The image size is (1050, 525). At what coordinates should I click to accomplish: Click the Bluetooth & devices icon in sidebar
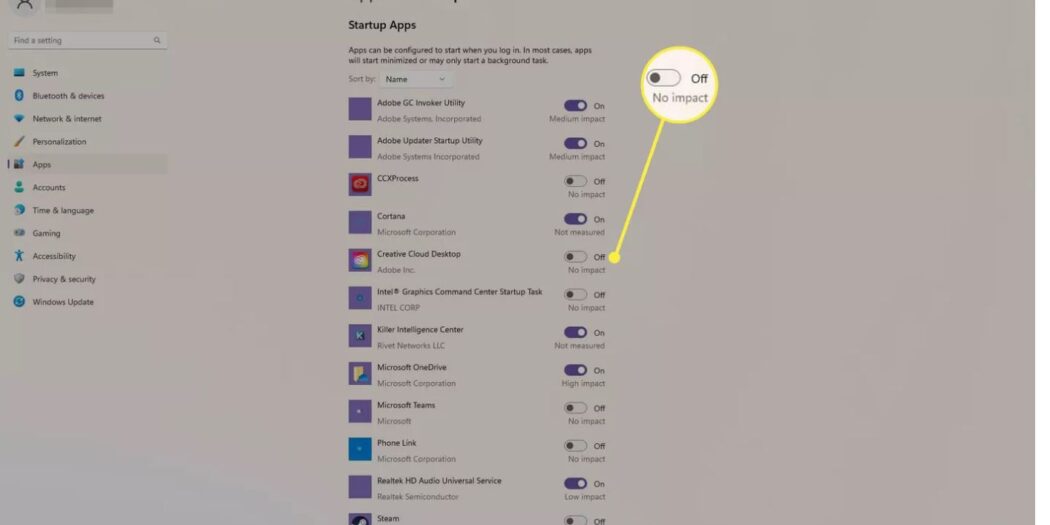click(x=19, y=96)
